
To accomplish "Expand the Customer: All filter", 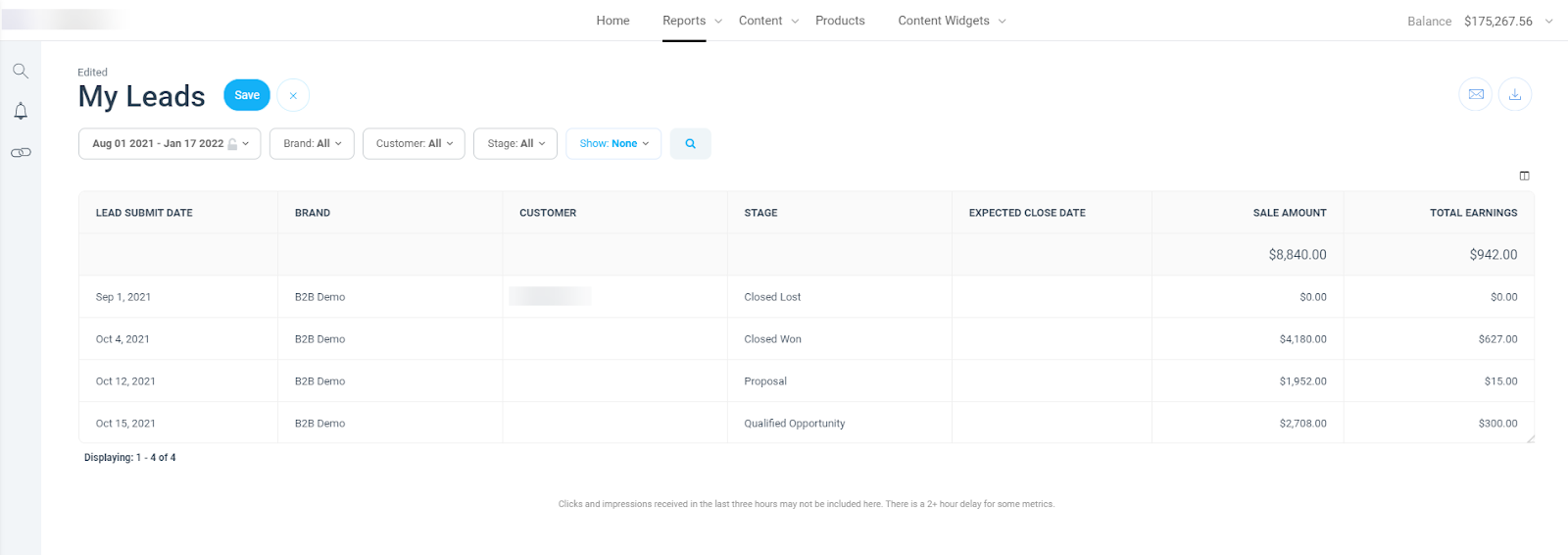I will pyautogui.click(x=414, y=143).
